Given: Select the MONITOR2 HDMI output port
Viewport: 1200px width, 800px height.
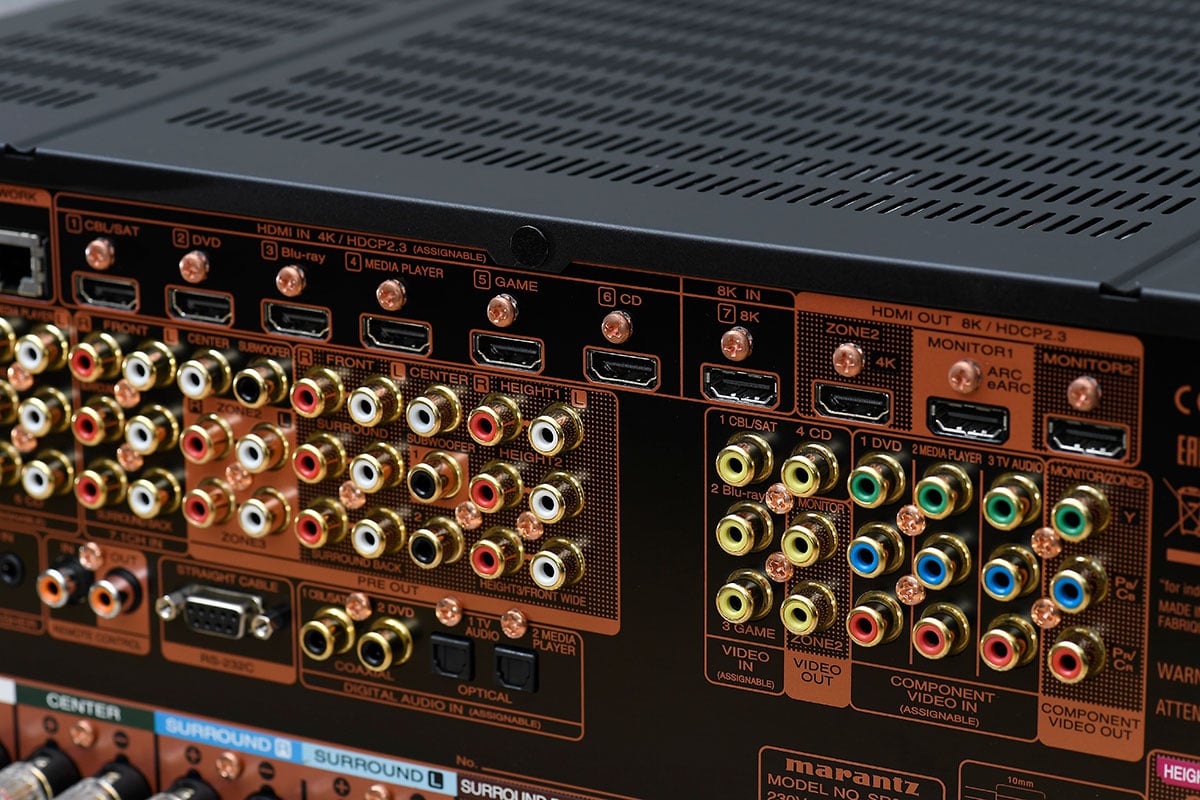Looking at the screenshot, I should [x=1088, y=438].
